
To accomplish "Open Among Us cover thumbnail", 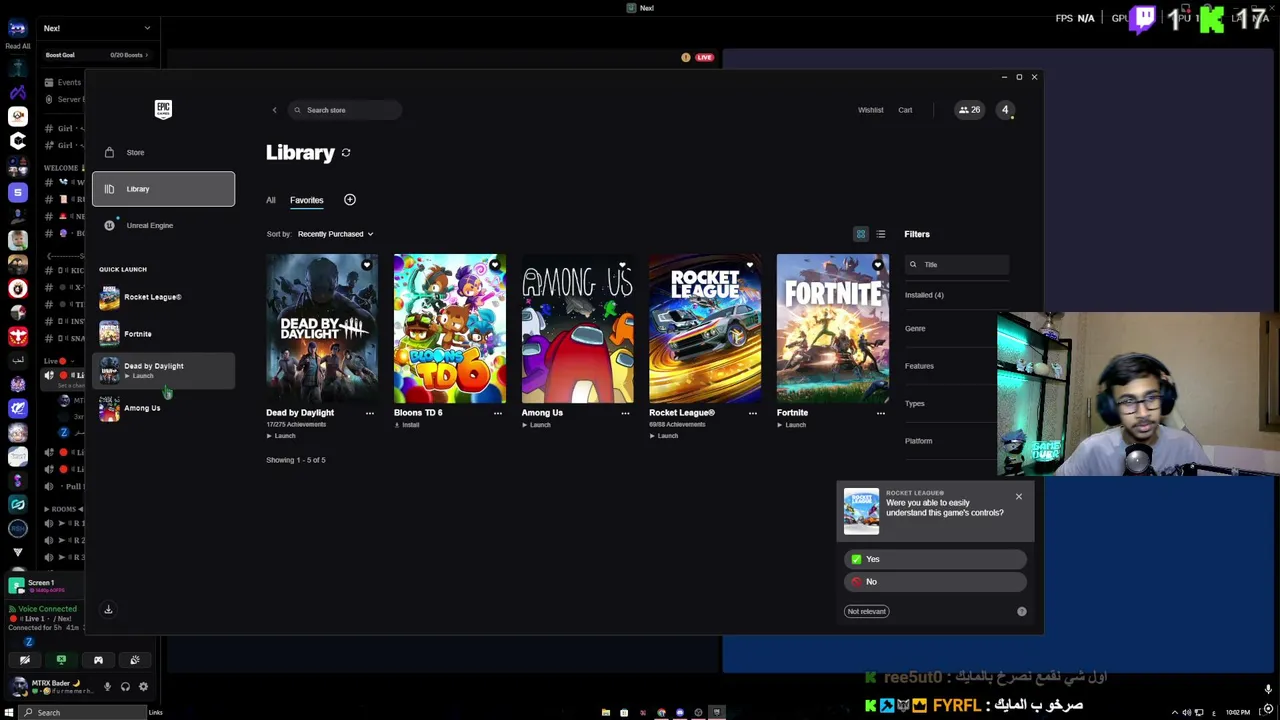I will tap(577, 328).
